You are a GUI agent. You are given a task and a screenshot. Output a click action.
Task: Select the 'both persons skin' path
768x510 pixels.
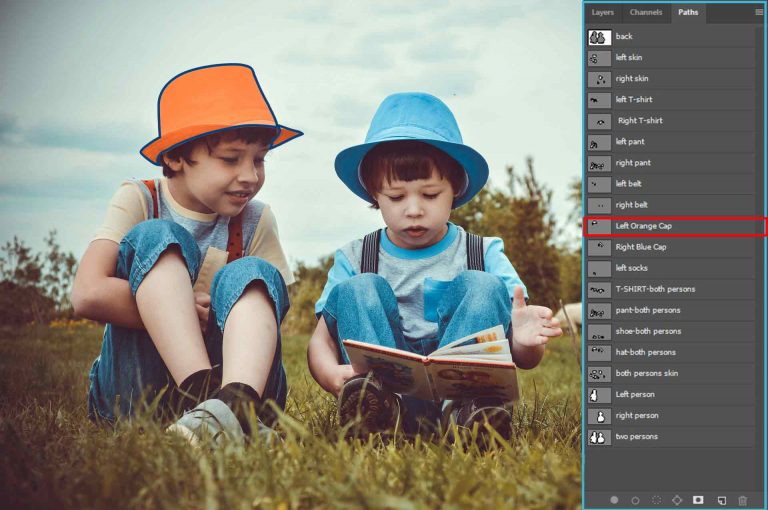[671, 374]
